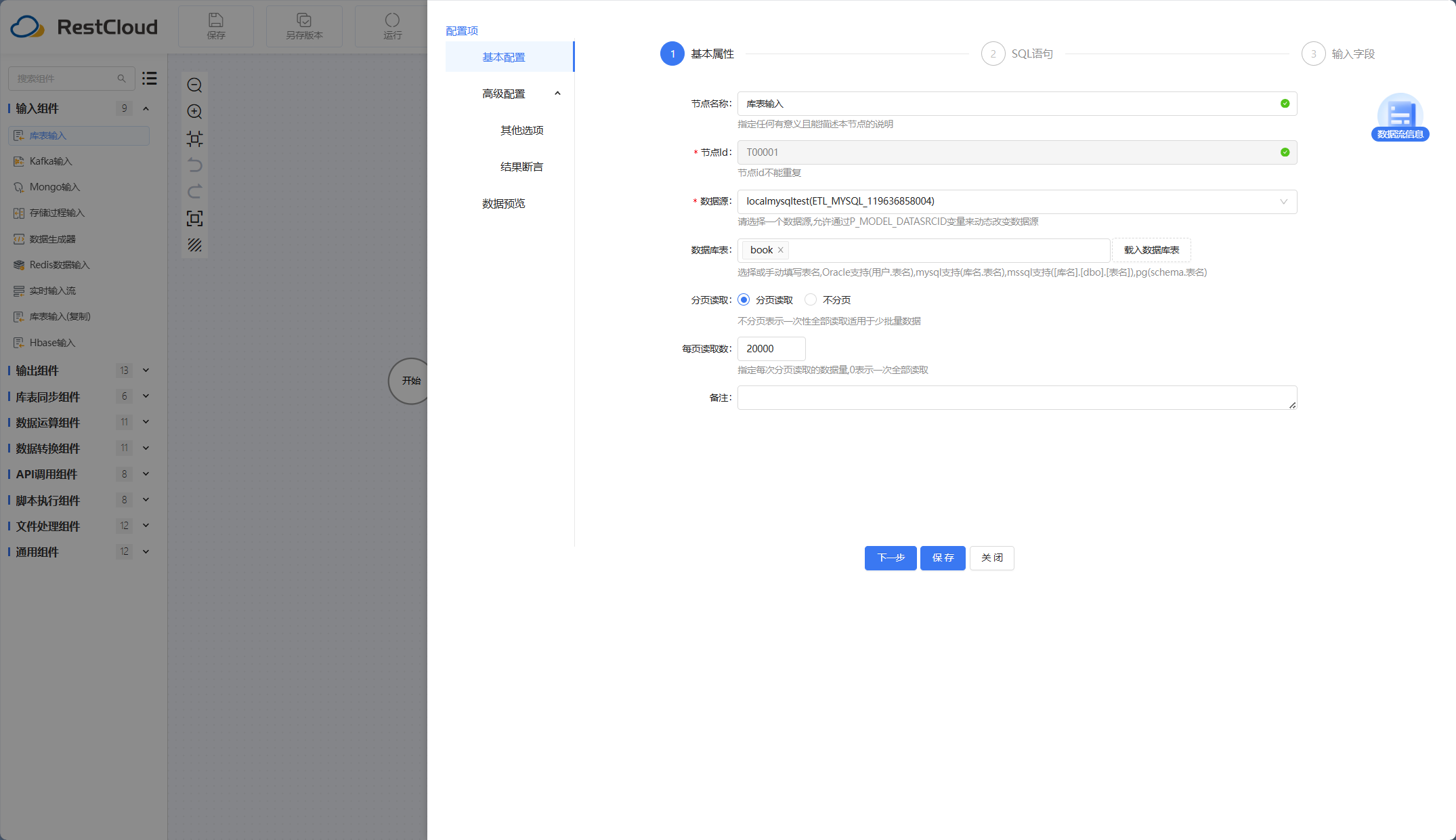The image size is (1456, 840).
Task: Select the 分页读取 radio option
Action: (744, 299)
